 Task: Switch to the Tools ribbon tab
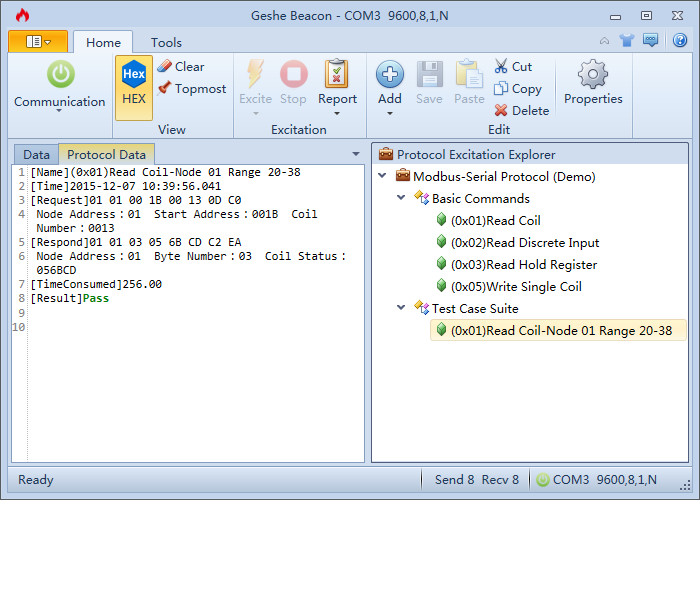pos(166,42)
